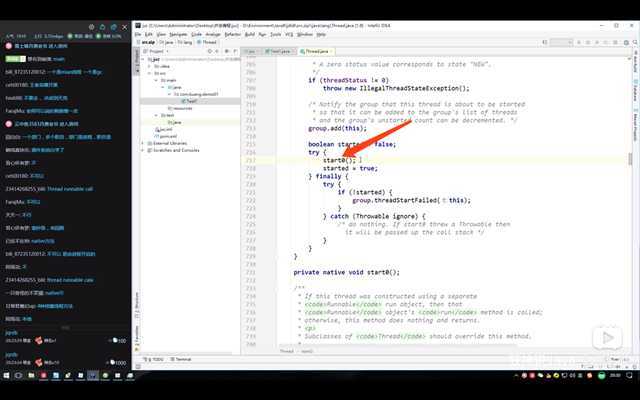
Task: Expand Scratches and Consoles
Action: click(x=143, y=150)
